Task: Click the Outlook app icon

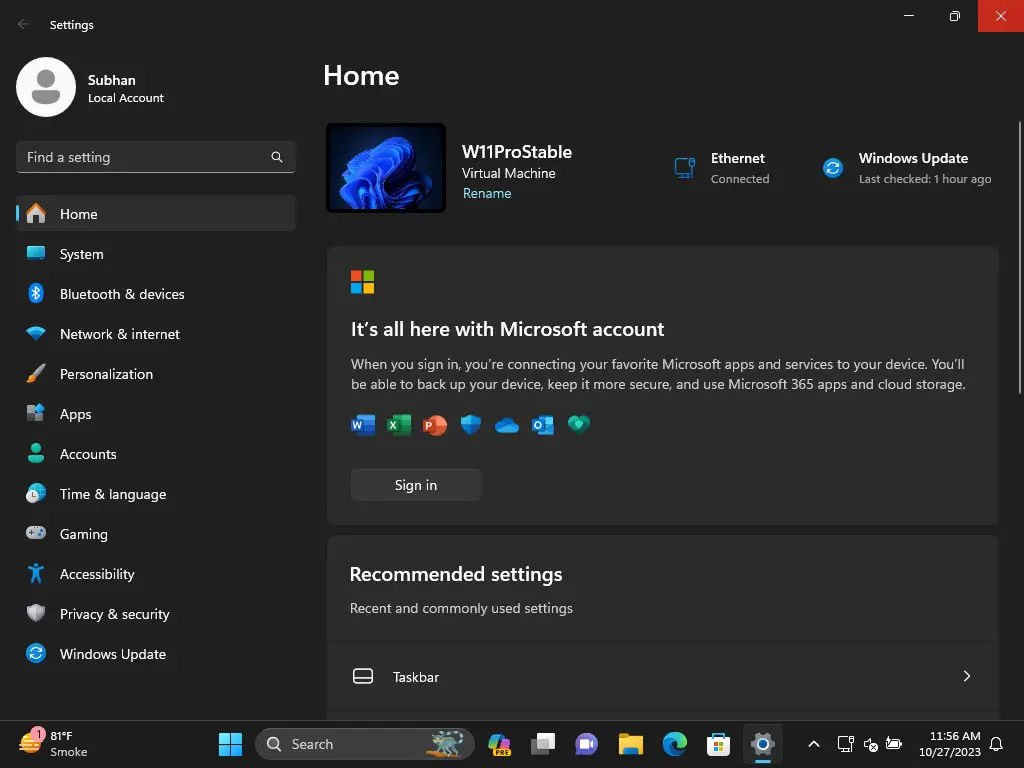Action: click(x=543, y=425)
